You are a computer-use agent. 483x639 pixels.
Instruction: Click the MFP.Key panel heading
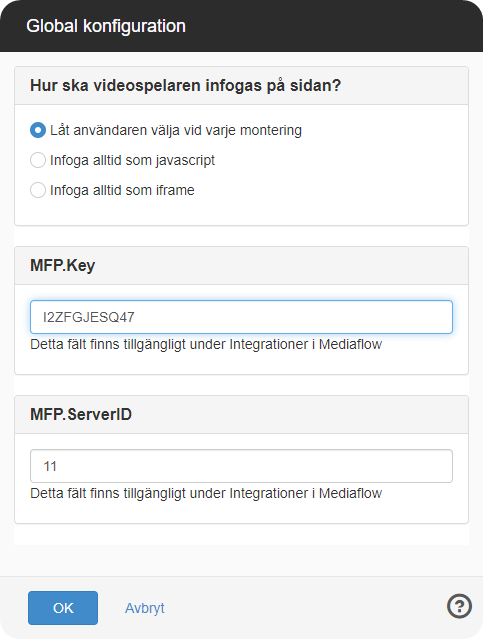(62, 265)
